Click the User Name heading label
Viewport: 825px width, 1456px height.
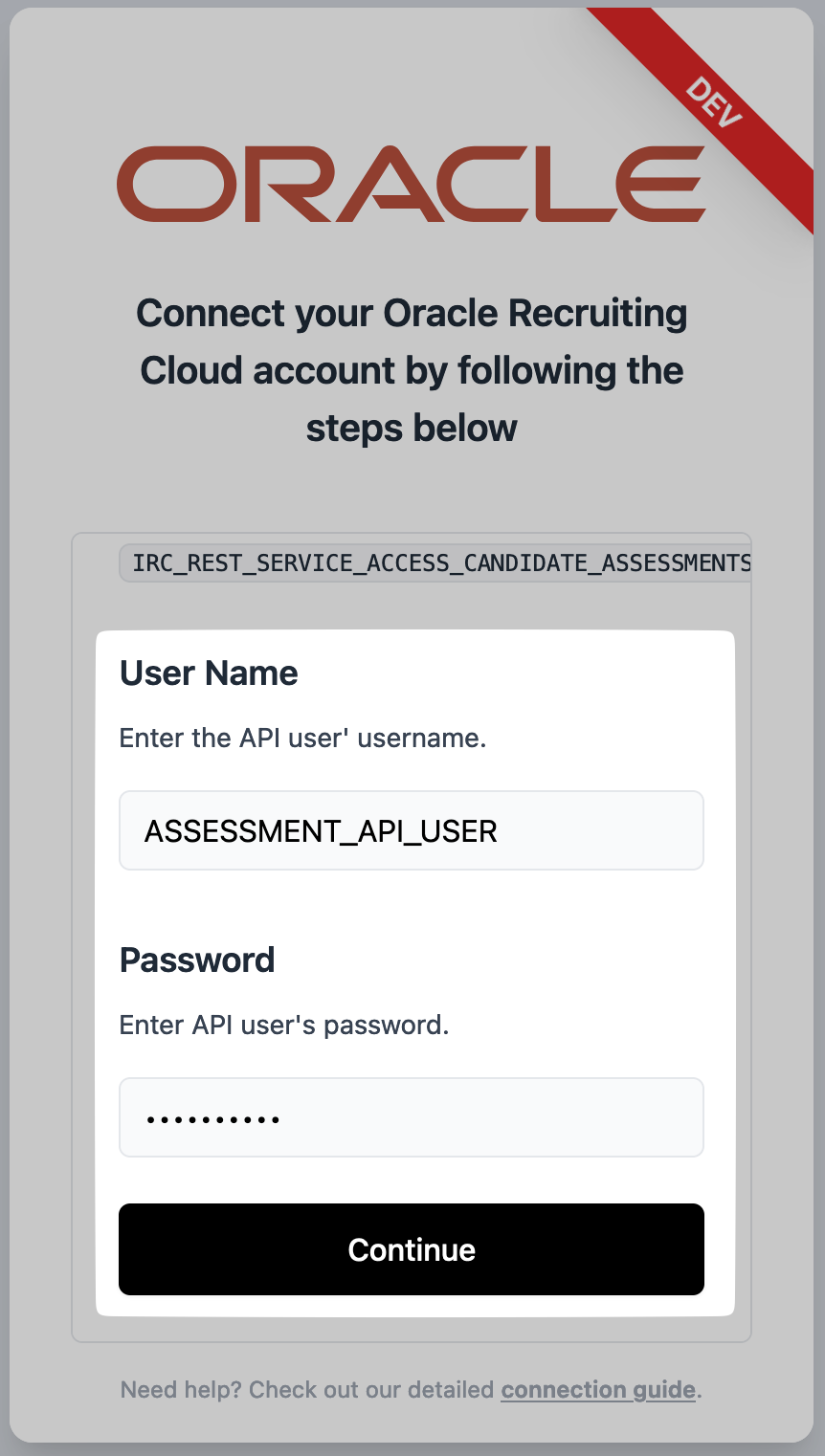pyautogui.click(x=209, y=673)
